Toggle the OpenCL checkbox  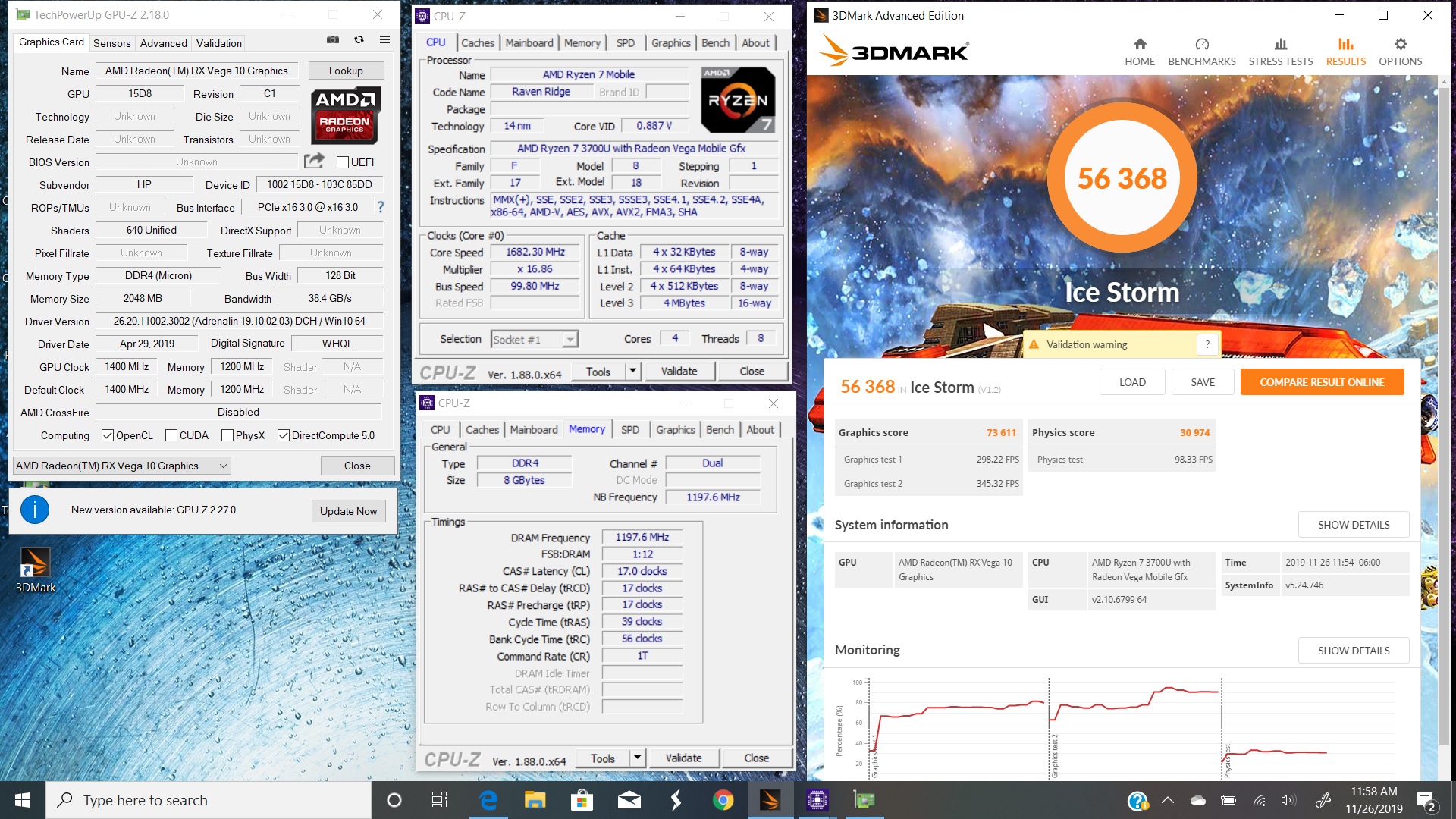pyautogui.click(x=108, y=435)
